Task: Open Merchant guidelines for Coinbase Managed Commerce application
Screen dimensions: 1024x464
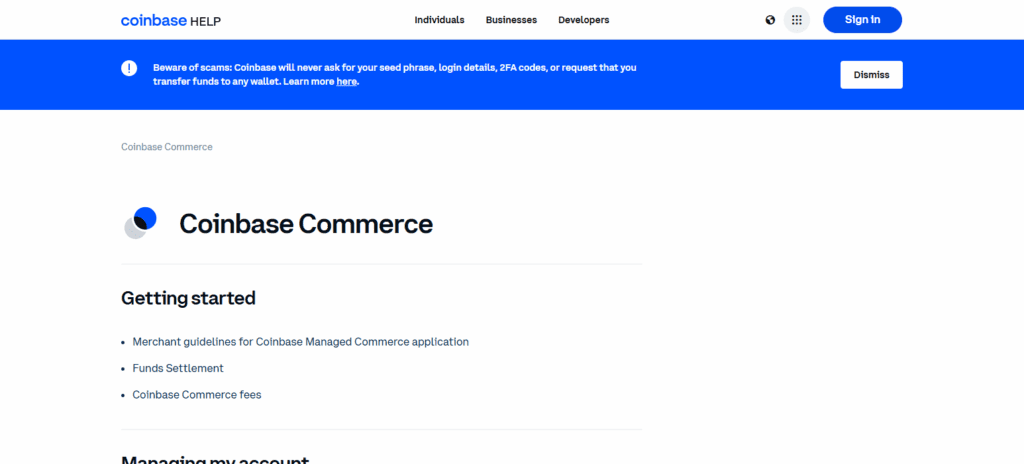Action: pyautogui.click(x=300, y=342)
